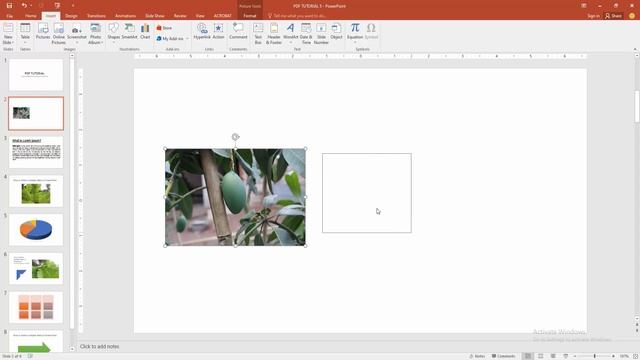Fit slide to current window
The image size is (640, 360).
tap(635, 356)
